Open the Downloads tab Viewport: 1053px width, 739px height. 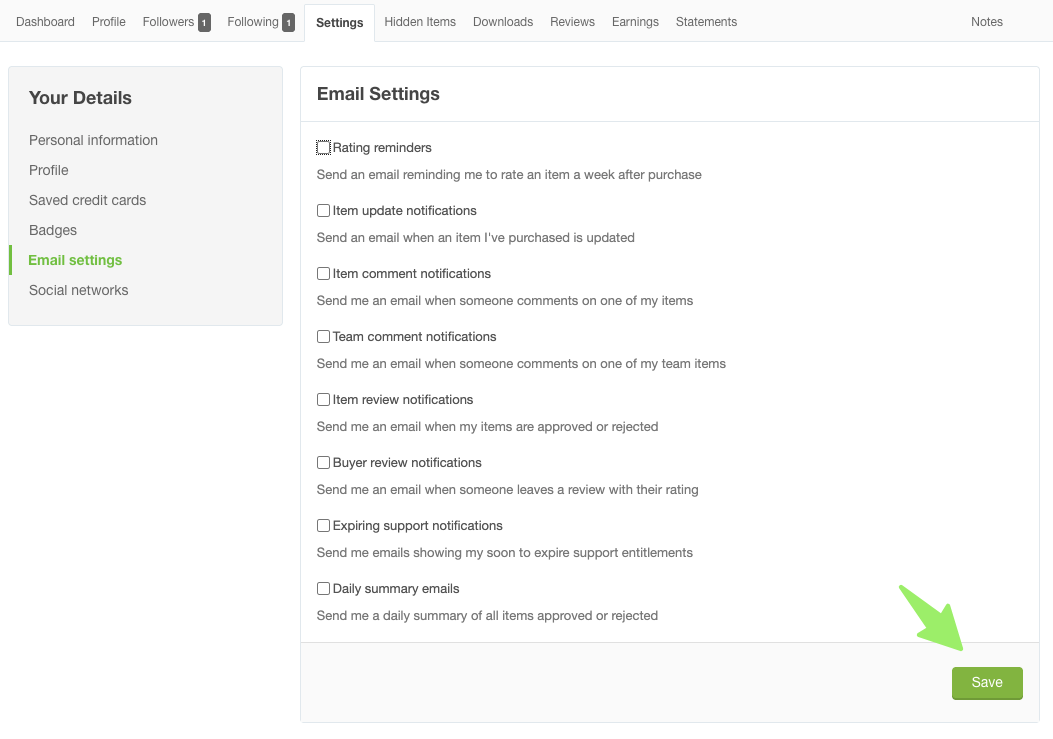pos(502,21)
